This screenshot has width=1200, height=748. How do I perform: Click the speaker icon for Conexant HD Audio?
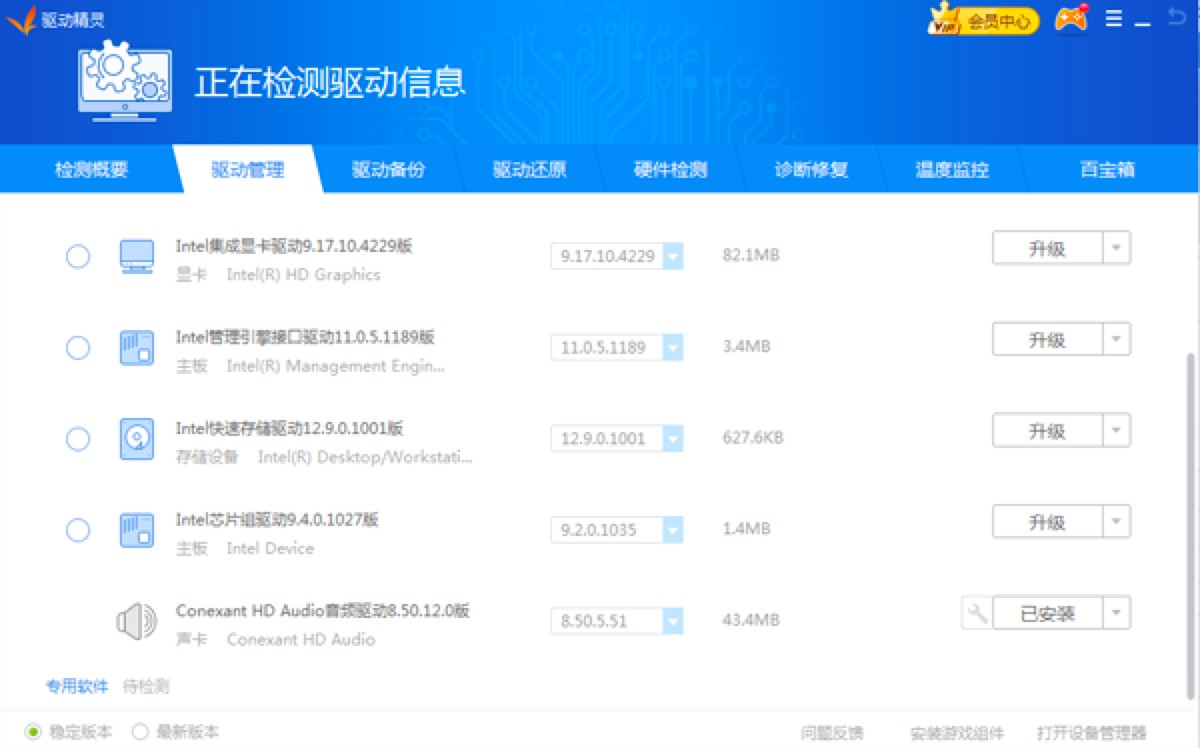tap(137, 620)
